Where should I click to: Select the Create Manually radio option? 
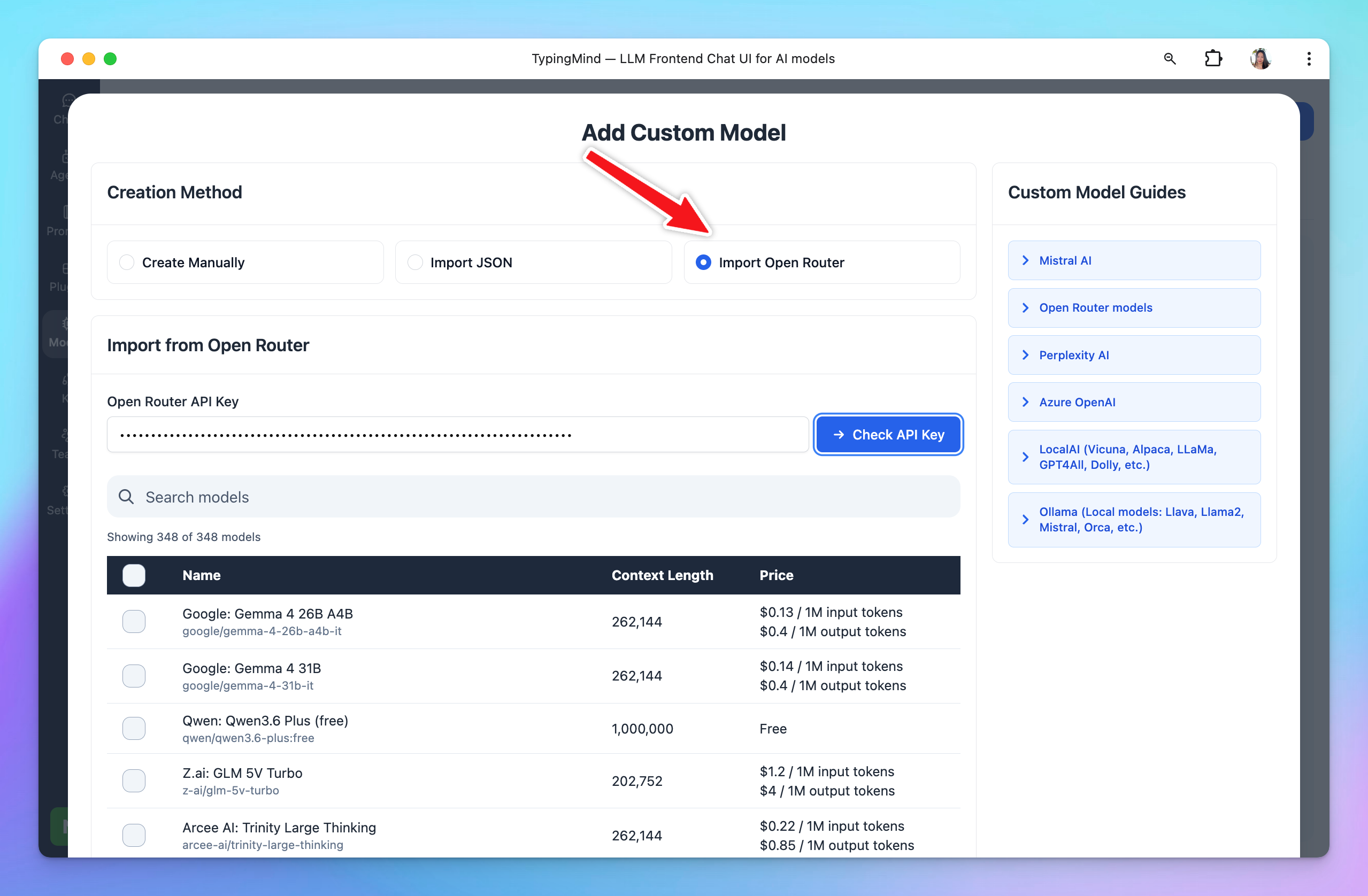[x=126, y=262]
